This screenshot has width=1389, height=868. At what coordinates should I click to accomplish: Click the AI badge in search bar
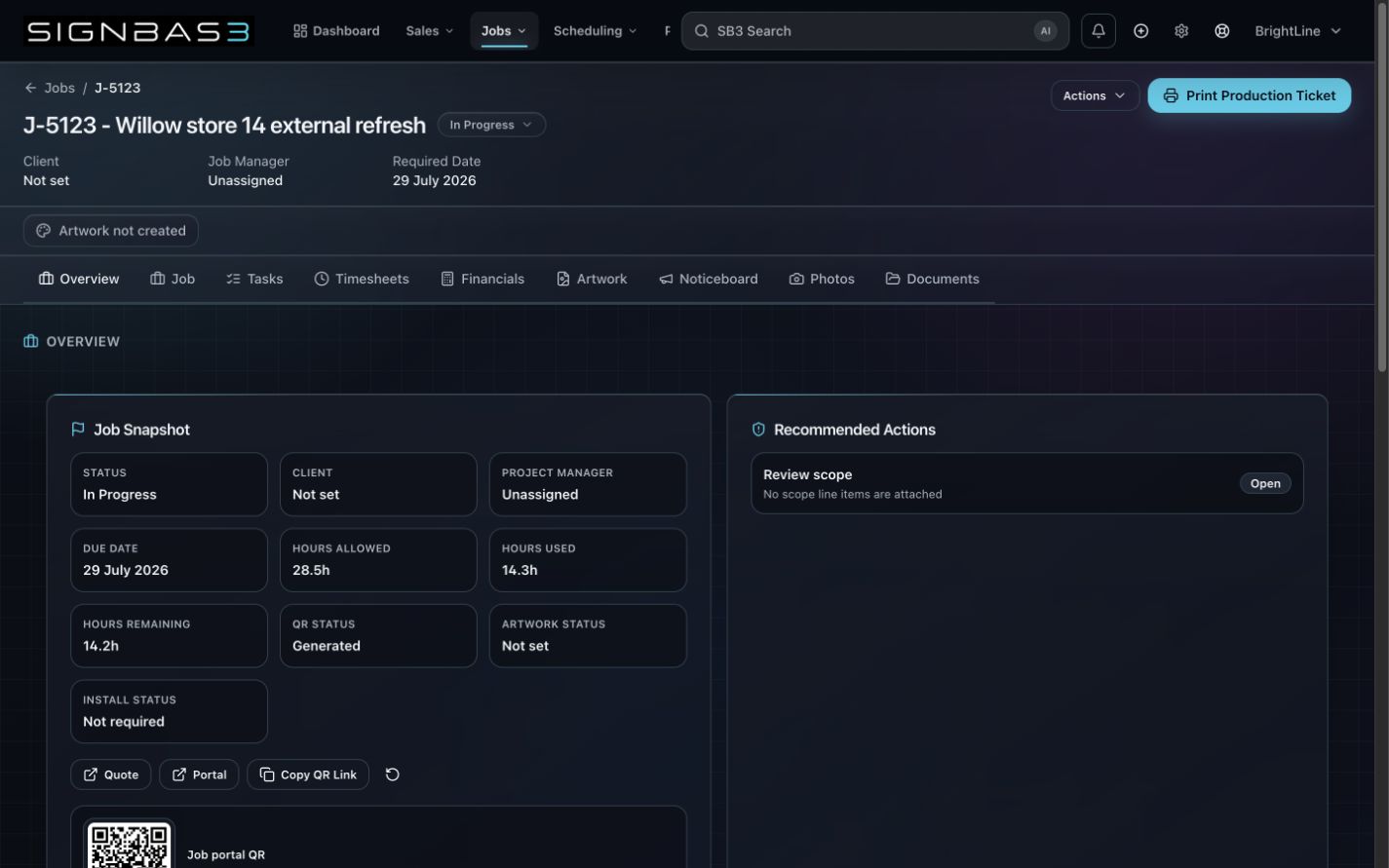[1045, 31]
